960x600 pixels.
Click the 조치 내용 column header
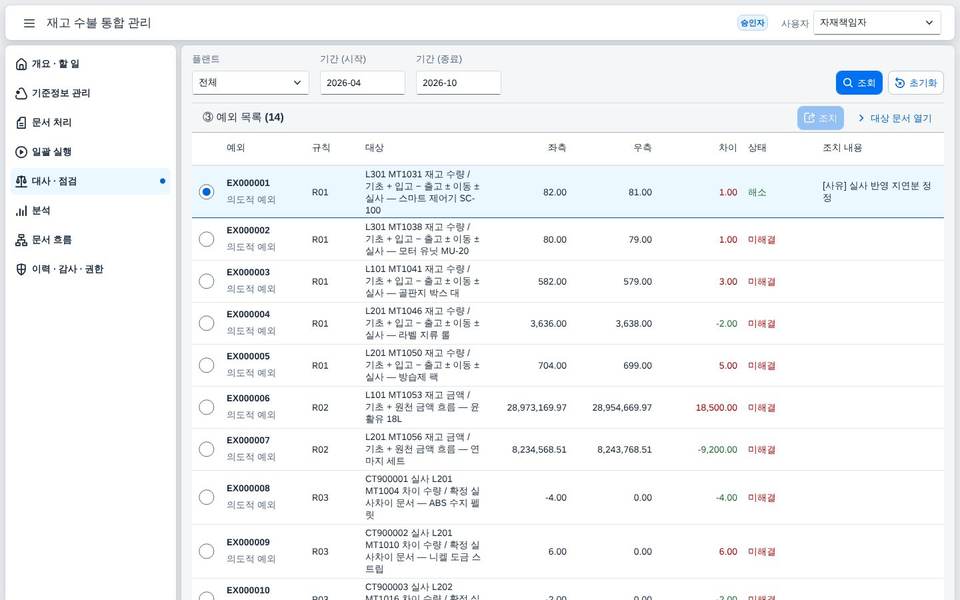(x=842, y=148)
